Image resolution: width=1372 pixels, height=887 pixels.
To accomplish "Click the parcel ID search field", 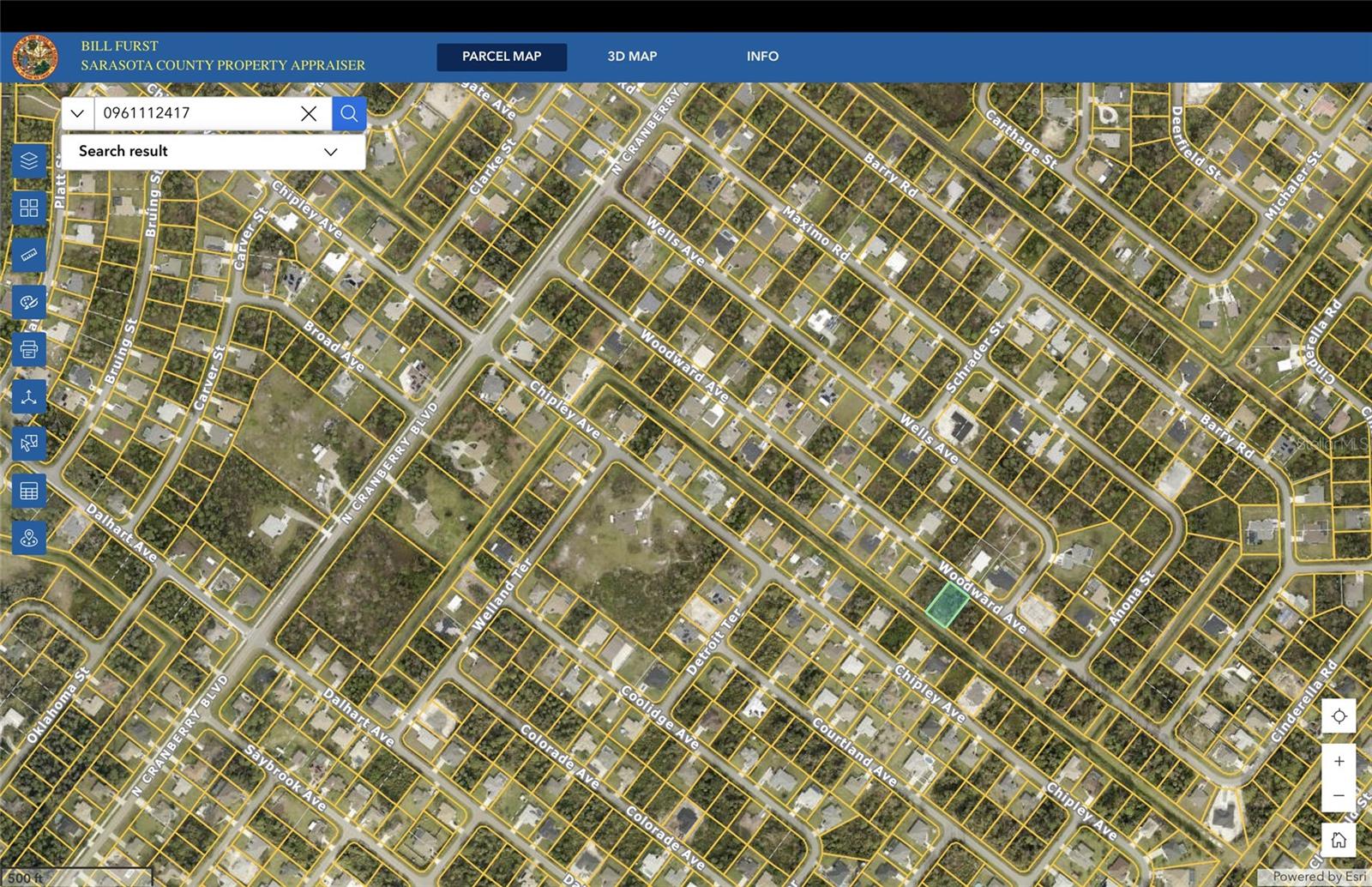I will click(x=196, y=113).
